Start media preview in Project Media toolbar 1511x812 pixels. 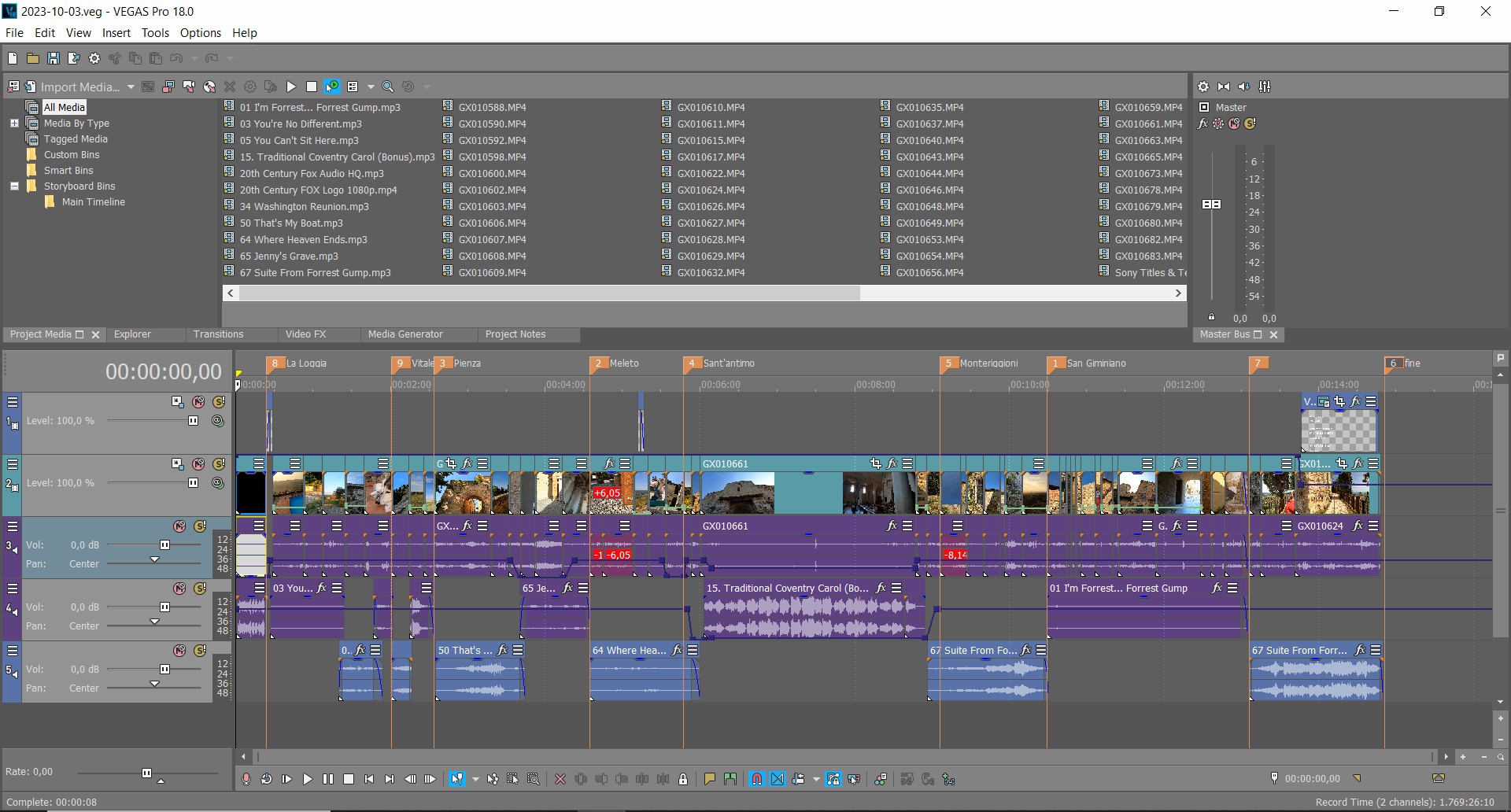click(291, 87)
